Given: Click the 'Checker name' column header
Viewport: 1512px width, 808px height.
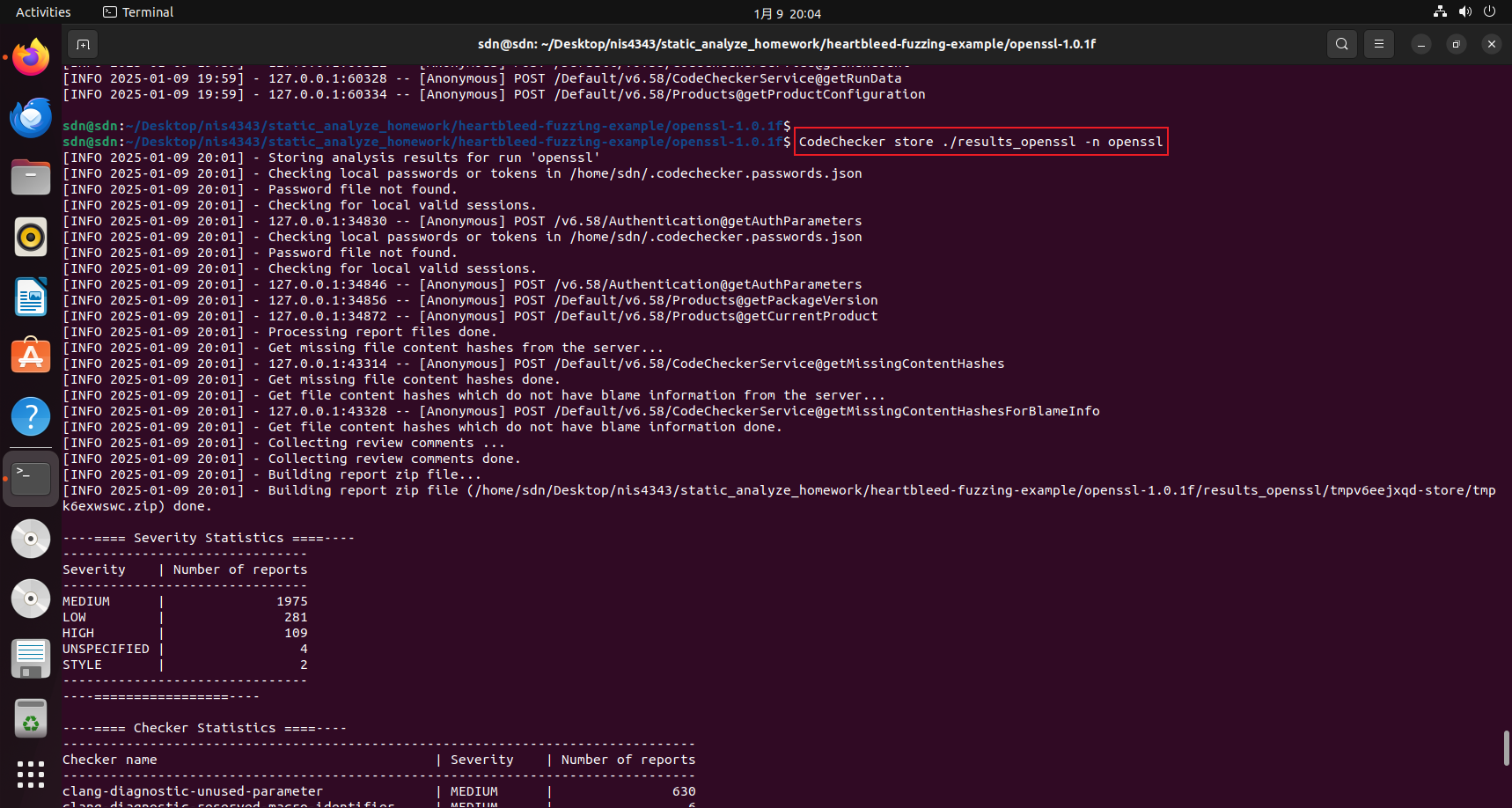Looking at the screenshot, I should point(110,760).
